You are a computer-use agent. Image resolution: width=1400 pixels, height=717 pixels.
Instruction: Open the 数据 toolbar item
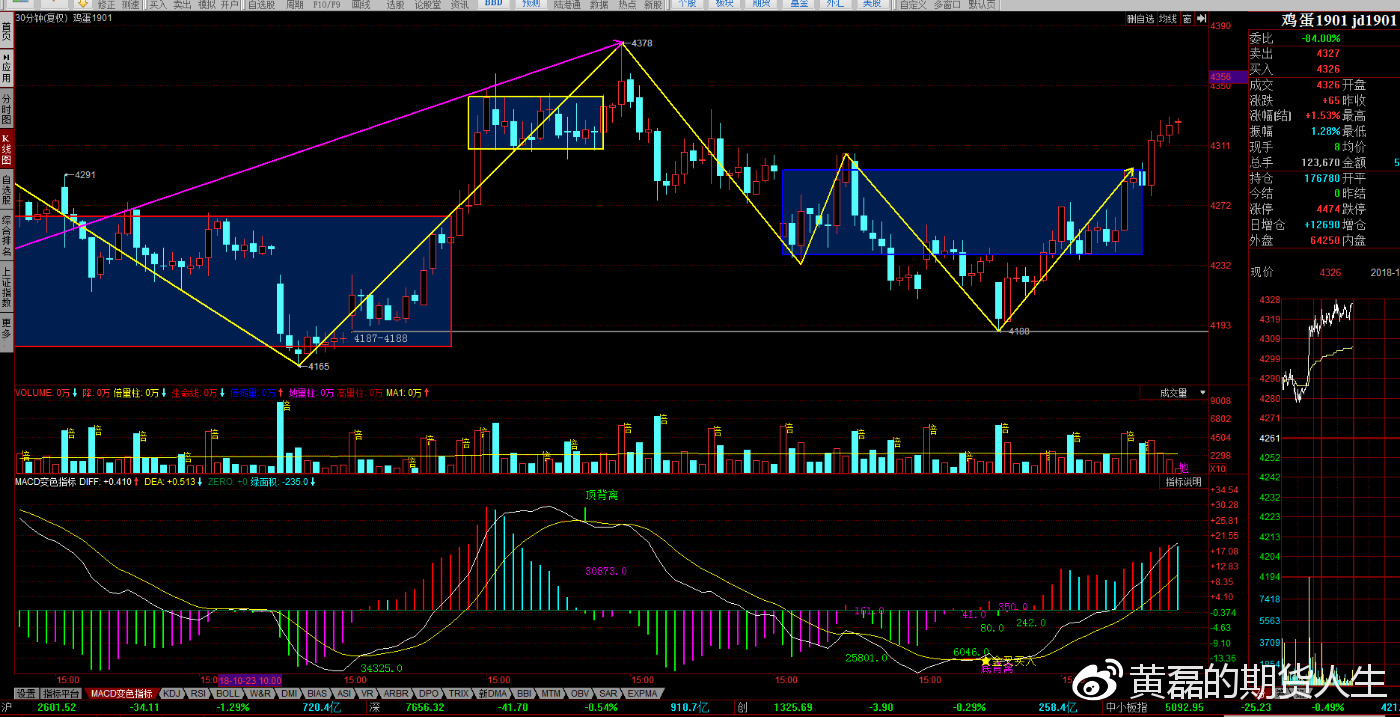tap(599, 5)
